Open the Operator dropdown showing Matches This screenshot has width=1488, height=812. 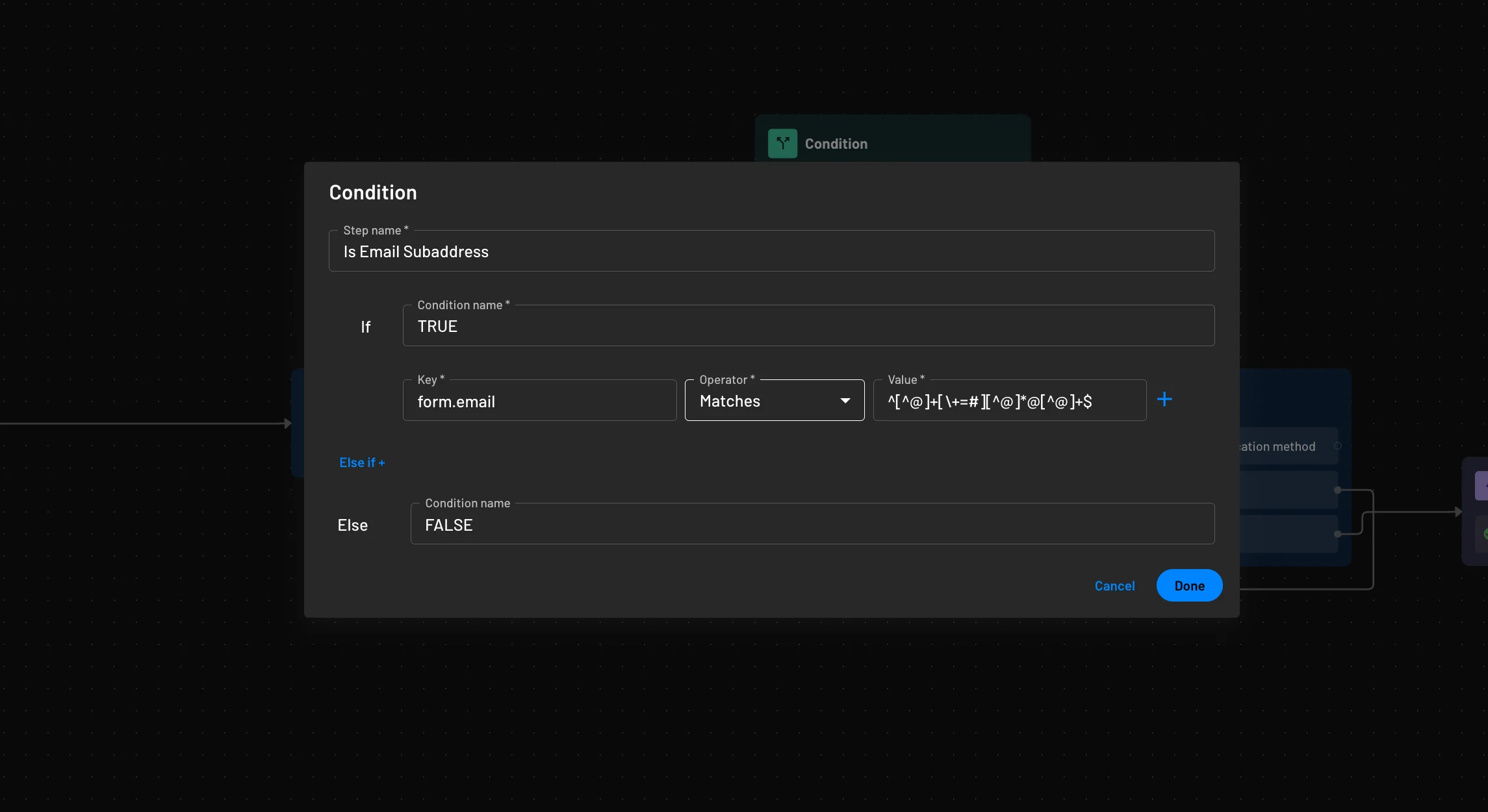tap(767, 401)
